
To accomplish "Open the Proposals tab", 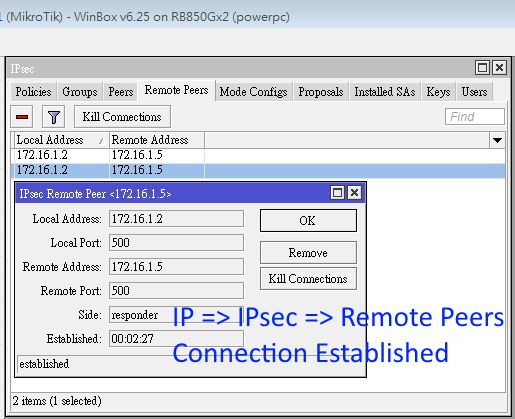I will (321, 92).
